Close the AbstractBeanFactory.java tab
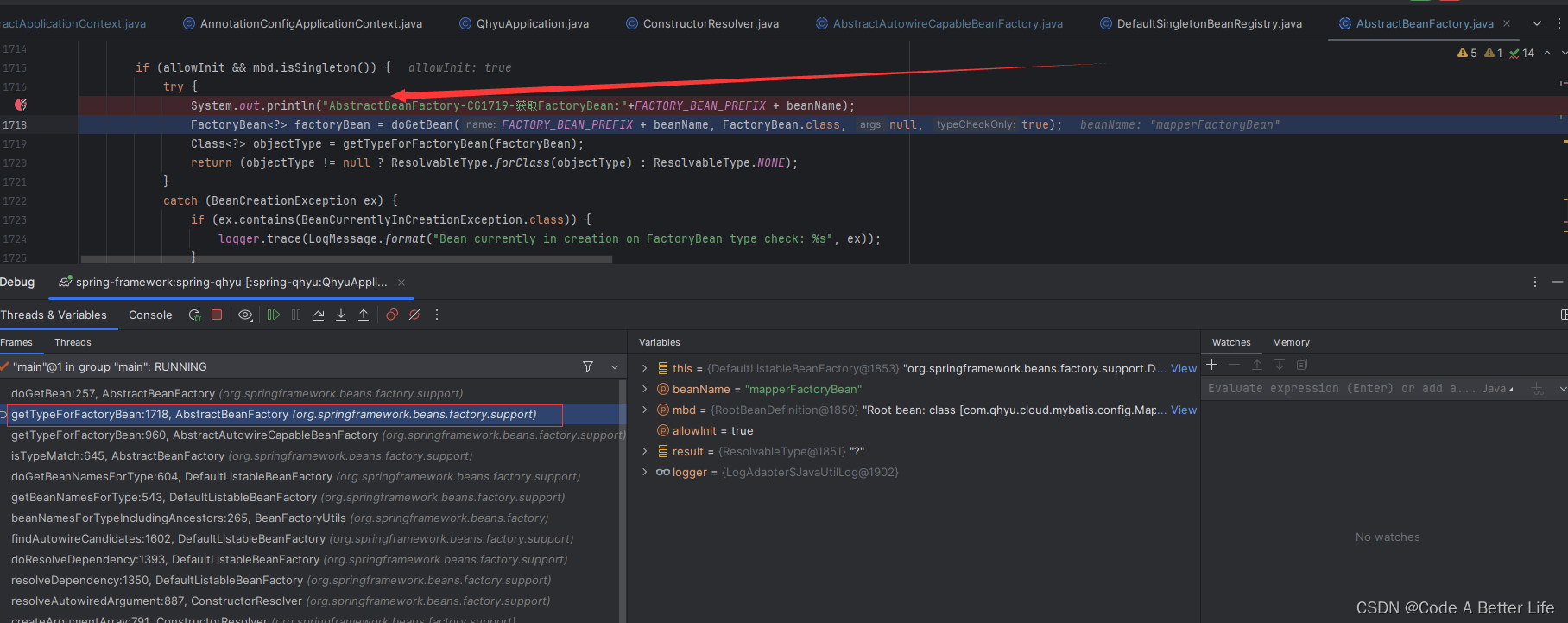Viewport: 1568px width, 623px height. (x=1507, y=23)
